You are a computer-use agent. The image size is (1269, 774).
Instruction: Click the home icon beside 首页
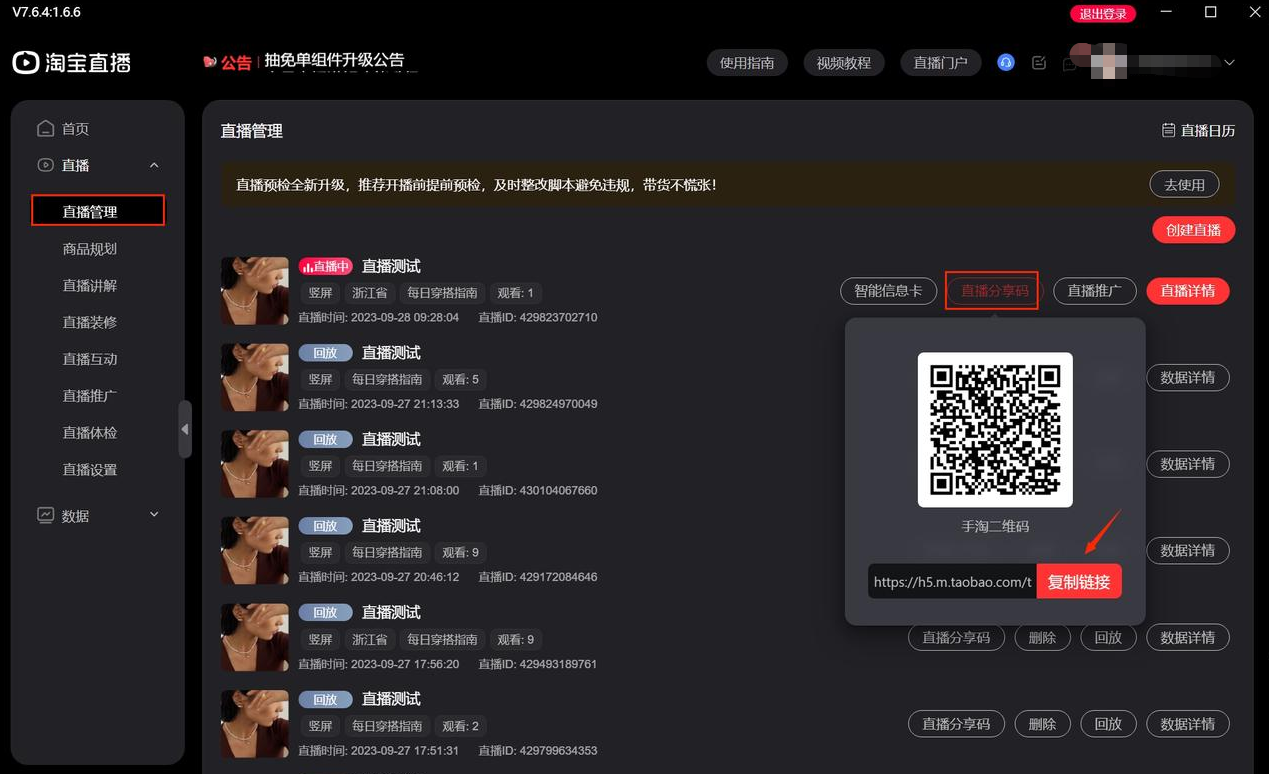45,129
